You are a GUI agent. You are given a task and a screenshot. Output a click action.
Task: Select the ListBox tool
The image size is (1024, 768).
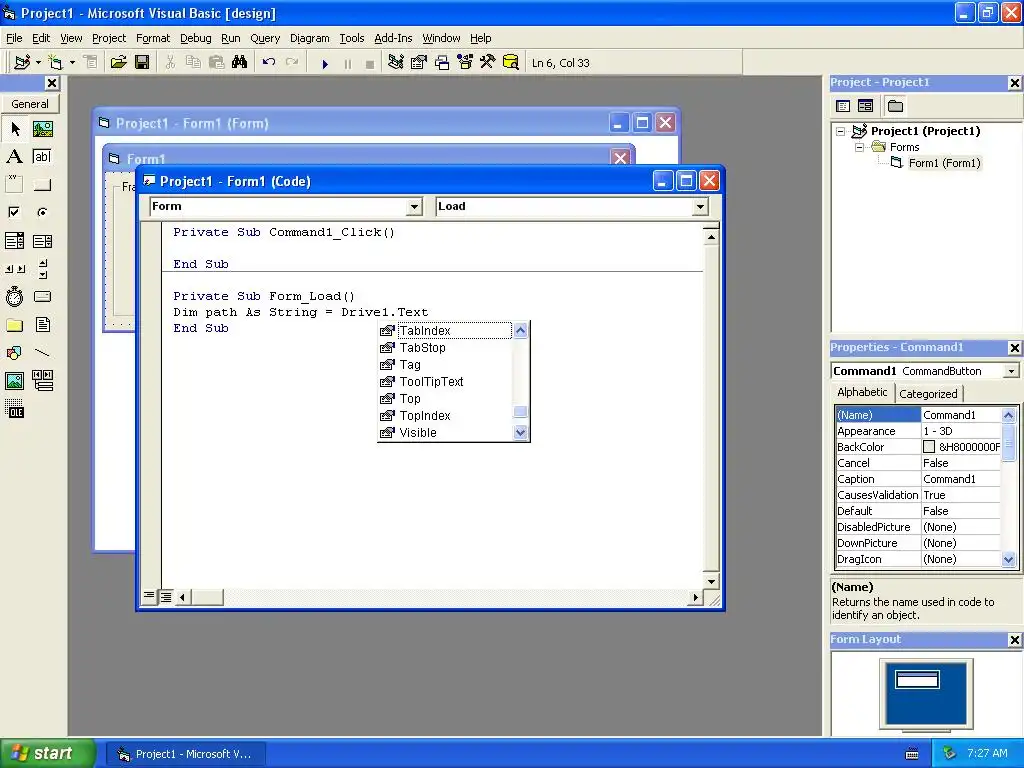pos(43,241)
